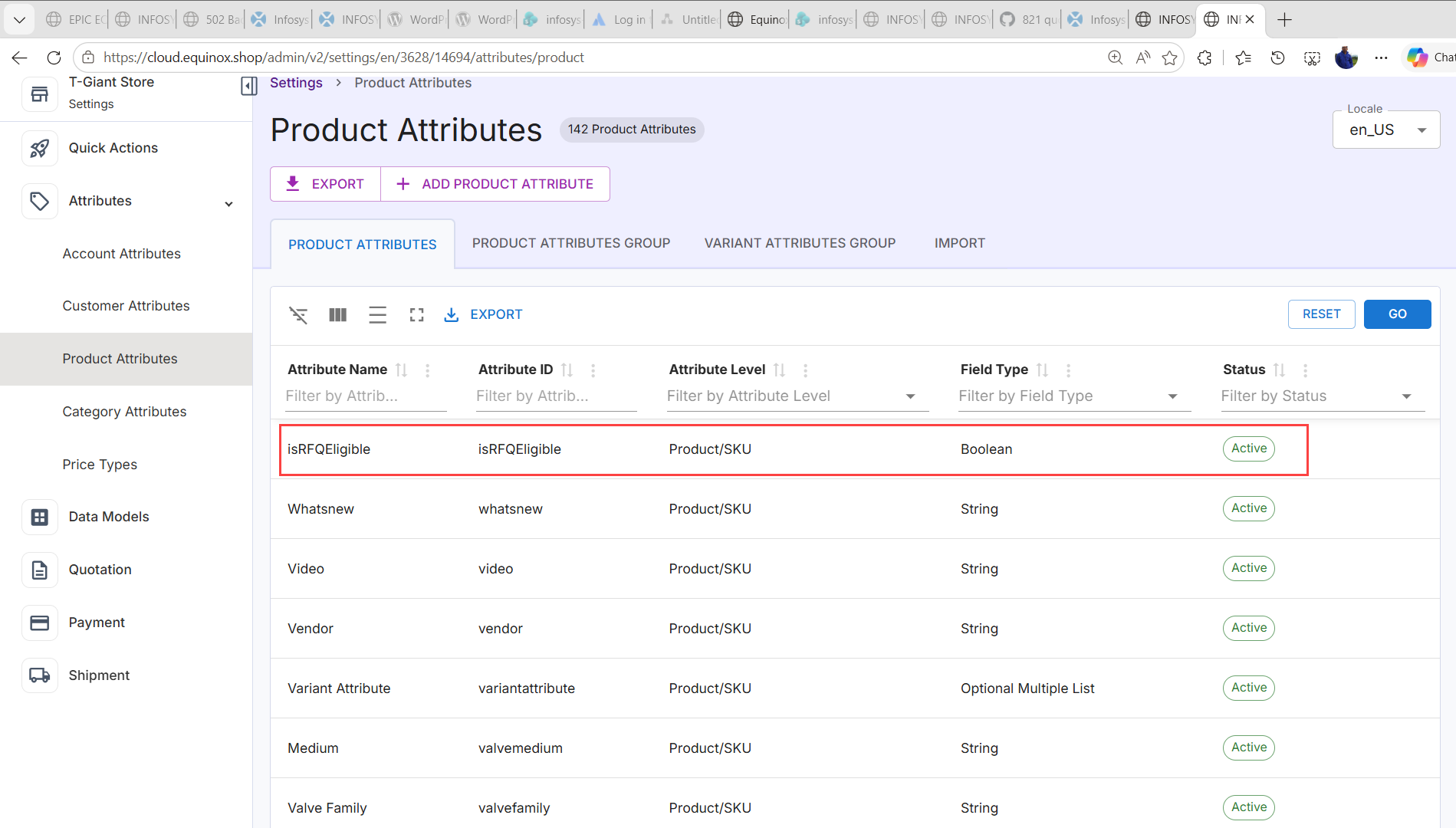Sort by Attribute Name column
The image size is (1456, 828).
[401, 370]
